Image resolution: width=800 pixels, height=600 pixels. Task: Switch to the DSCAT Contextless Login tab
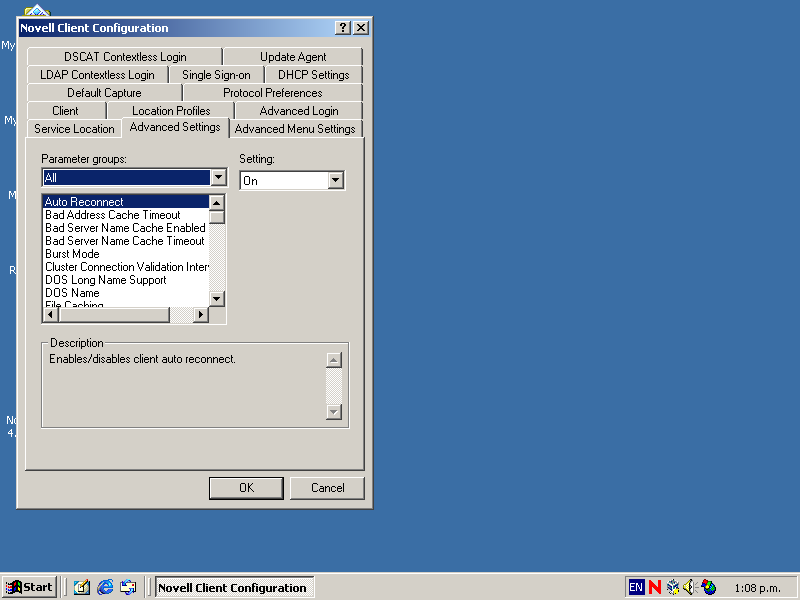125,57
